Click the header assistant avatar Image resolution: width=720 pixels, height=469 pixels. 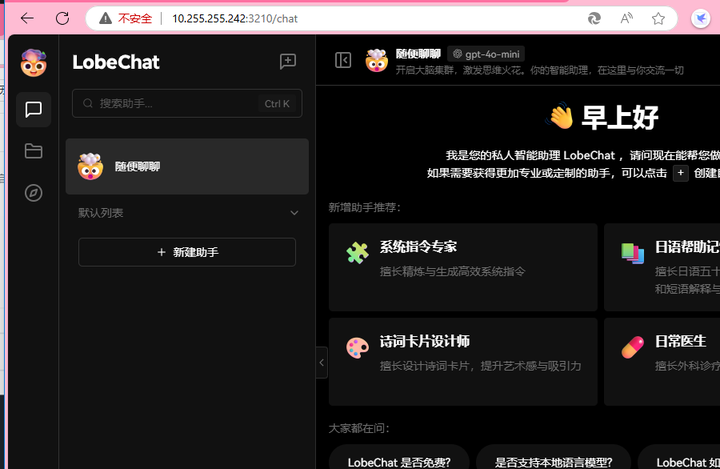[377, 61]
